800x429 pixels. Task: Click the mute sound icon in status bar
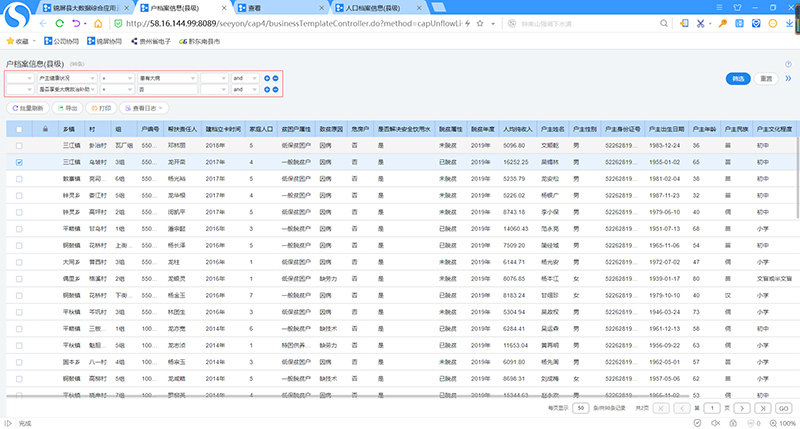point(716,423)
